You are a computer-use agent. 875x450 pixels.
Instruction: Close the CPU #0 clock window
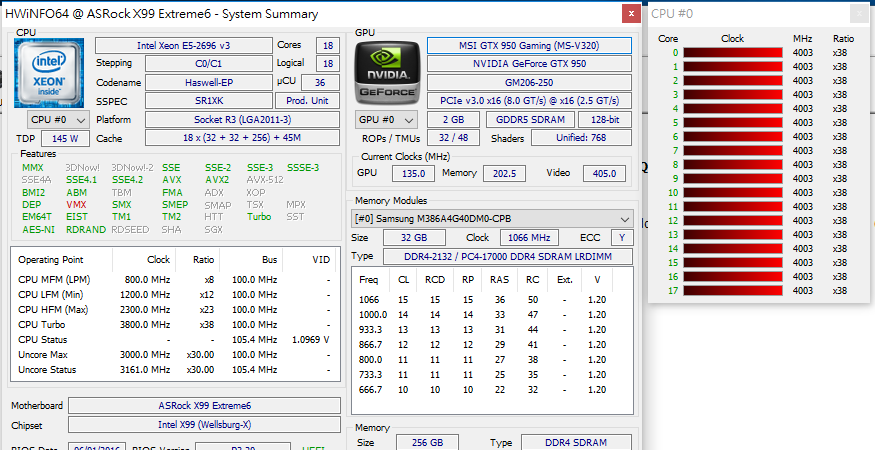click(x=859, y=13)
